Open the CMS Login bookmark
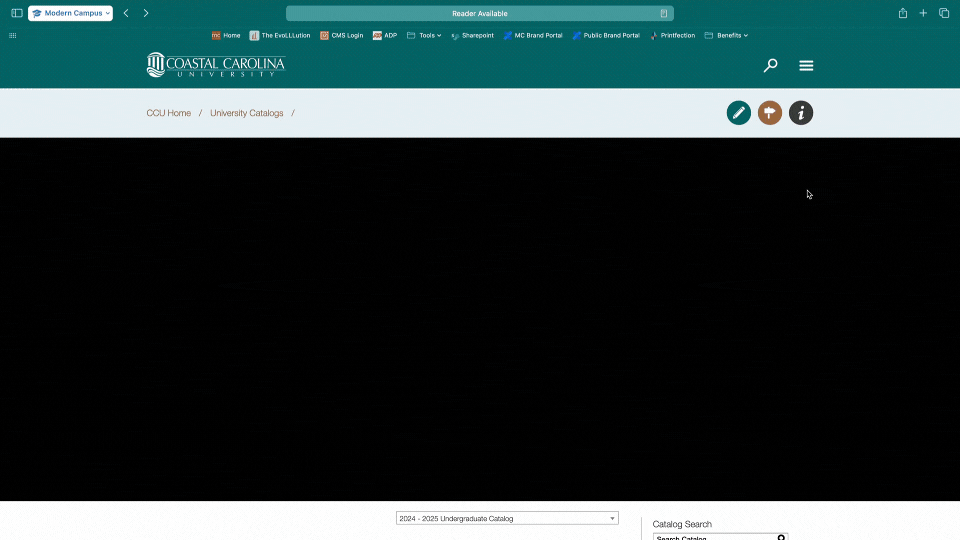Screen dimensions: 960x540 [x=342, y=35]
